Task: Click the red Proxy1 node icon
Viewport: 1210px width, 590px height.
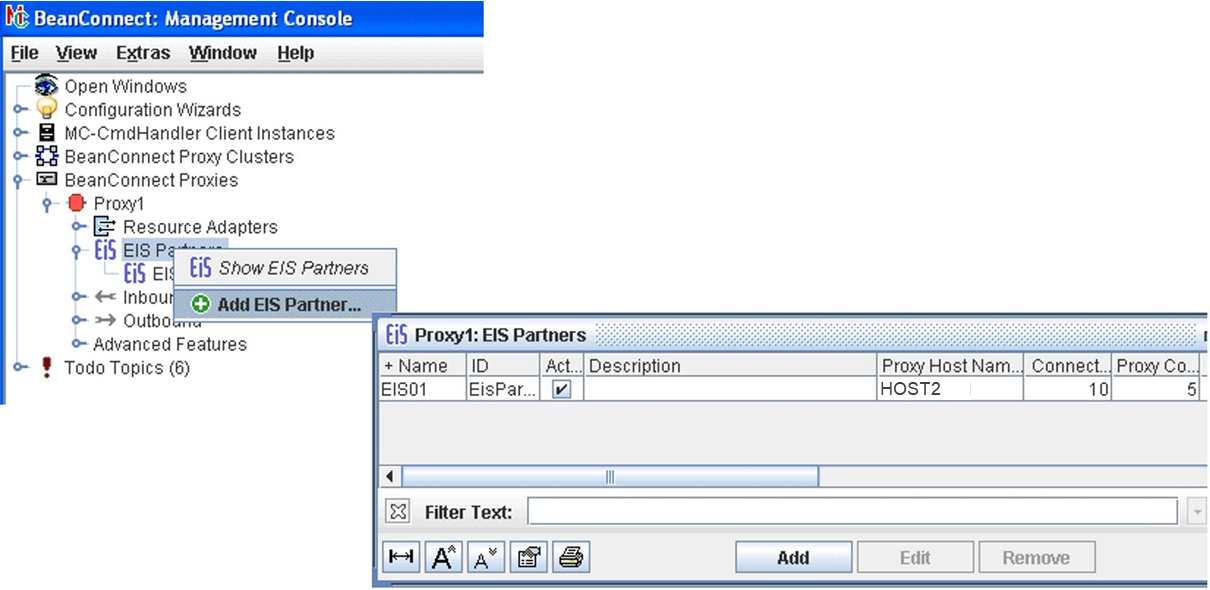Action: (x=76, y=204)
